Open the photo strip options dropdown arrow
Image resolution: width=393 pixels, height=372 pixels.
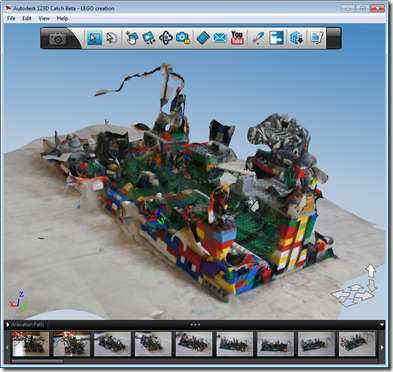tap(382, 325)
